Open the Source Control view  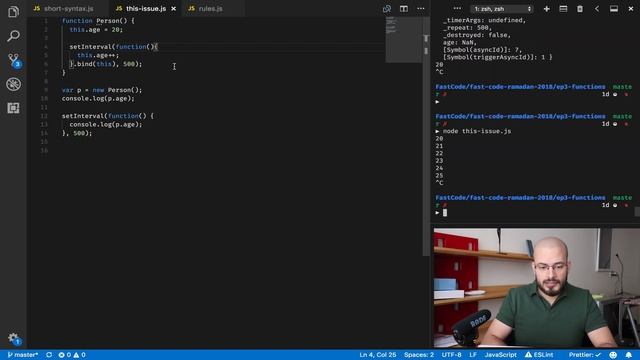point(14,60)
